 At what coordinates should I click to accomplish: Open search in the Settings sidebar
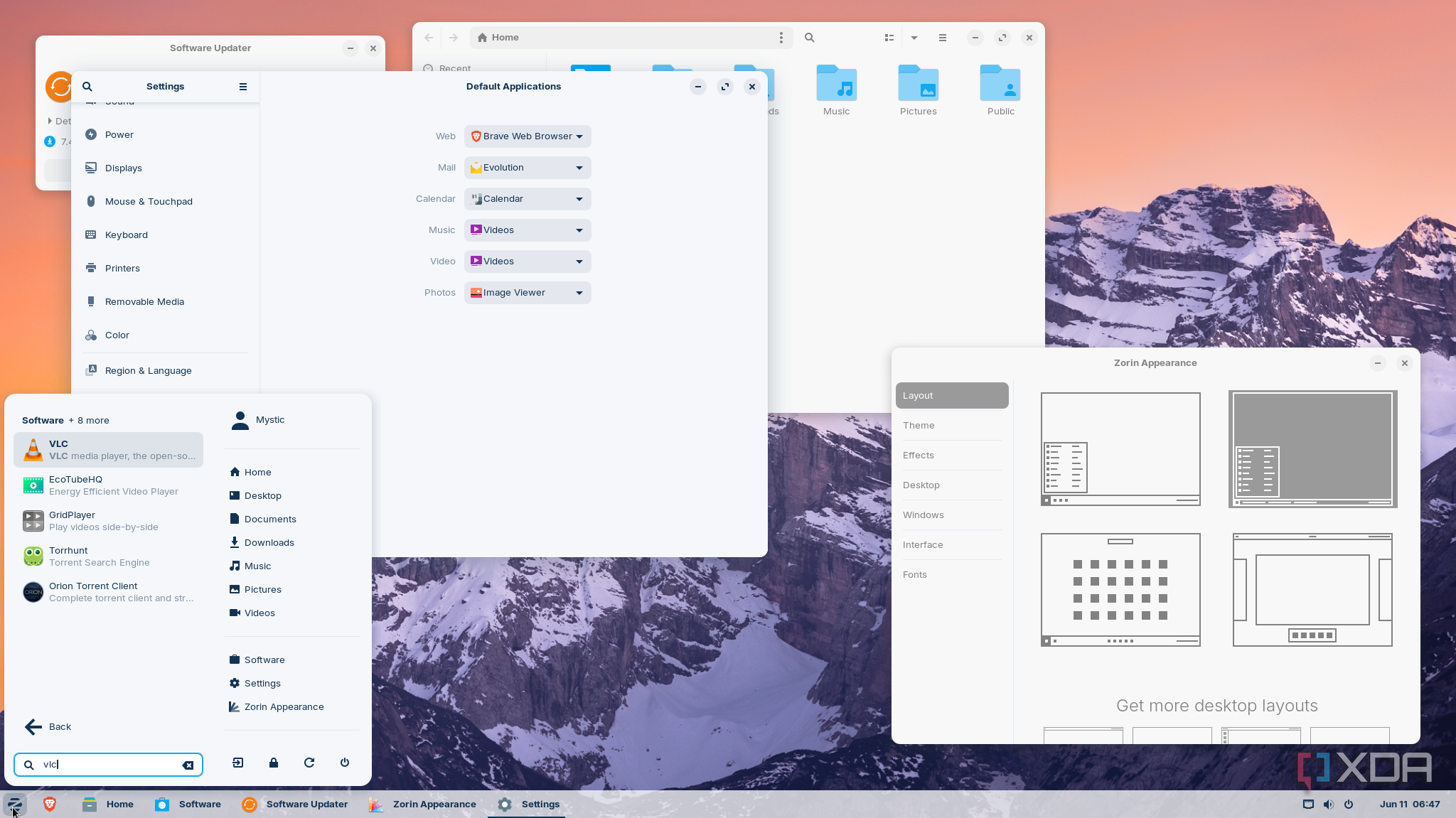87,87
